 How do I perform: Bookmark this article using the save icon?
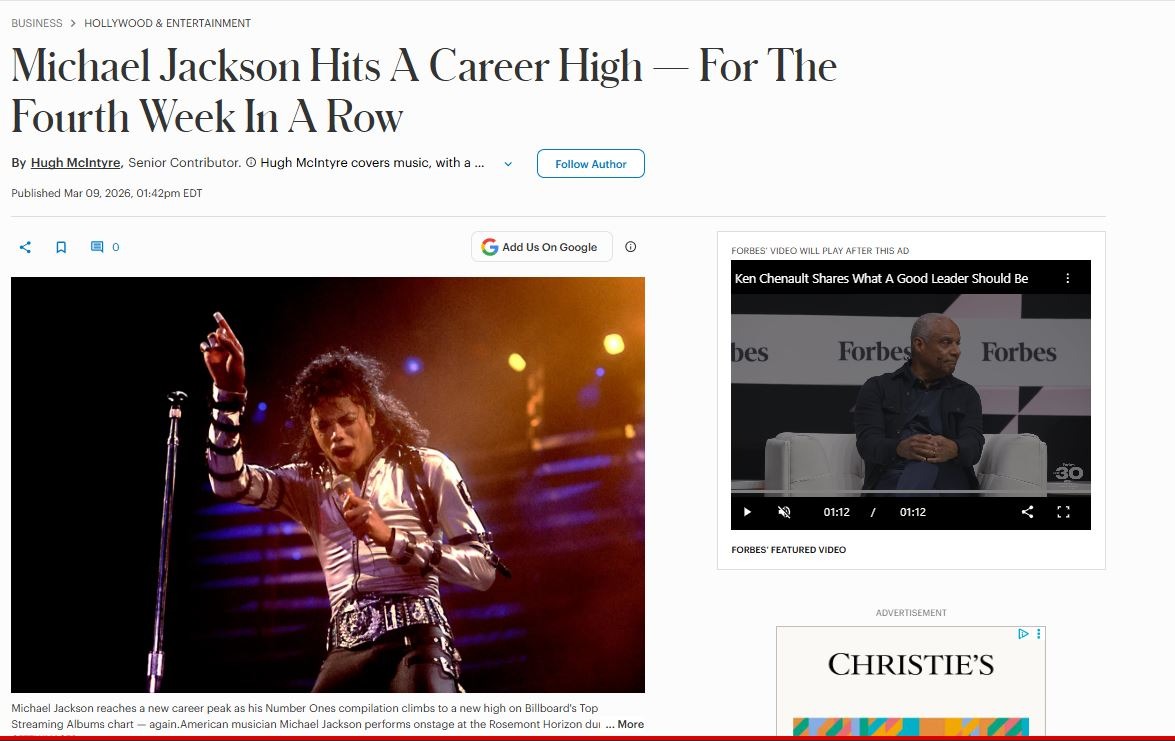(x=61, y=247)
